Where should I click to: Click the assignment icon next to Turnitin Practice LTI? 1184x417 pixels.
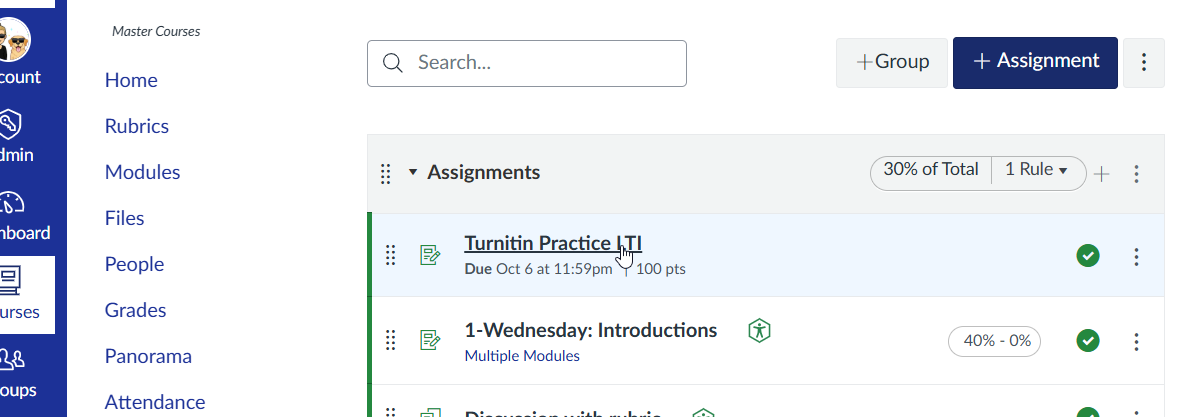click(x=430, y=256)
